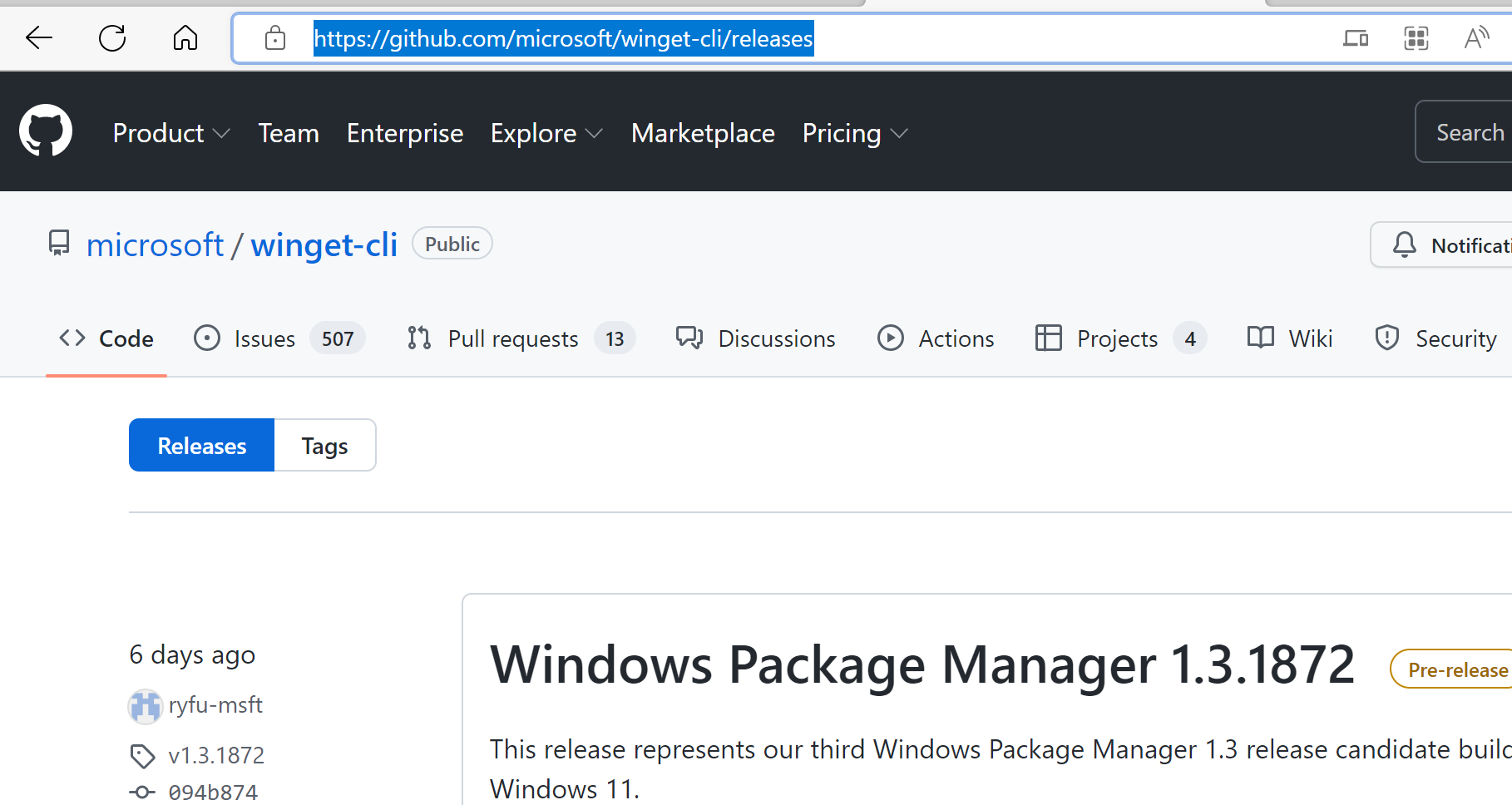Click the Notifications bell
1512x805 pixels.
point(1405,244)
